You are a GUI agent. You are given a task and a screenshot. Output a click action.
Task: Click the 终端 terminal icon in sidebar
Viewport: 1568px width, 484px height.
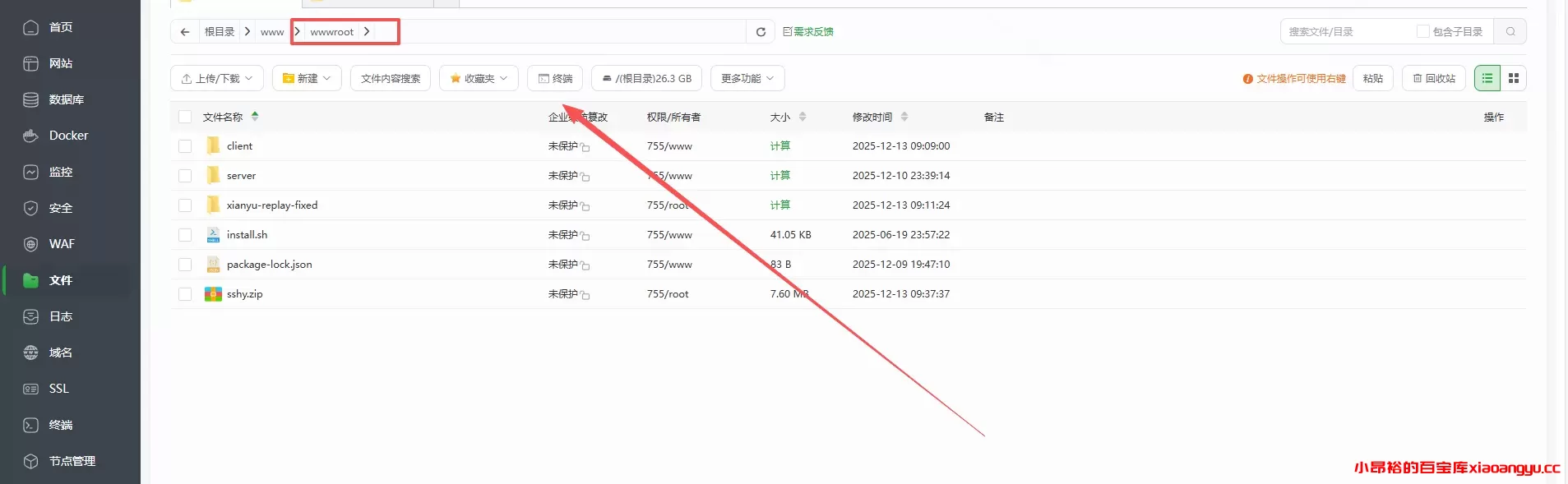(x=30, y=425)
